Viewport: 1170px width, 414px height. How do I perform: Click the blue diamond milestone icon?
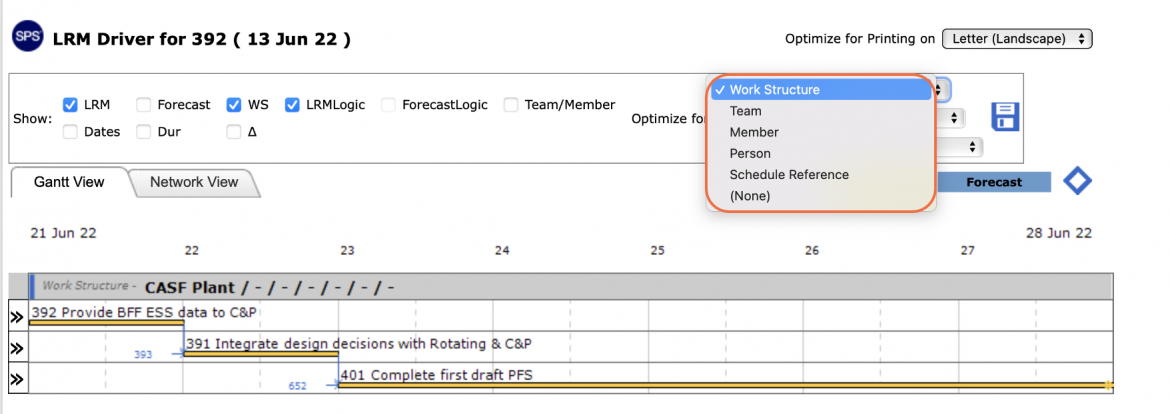coord(1077,181)
